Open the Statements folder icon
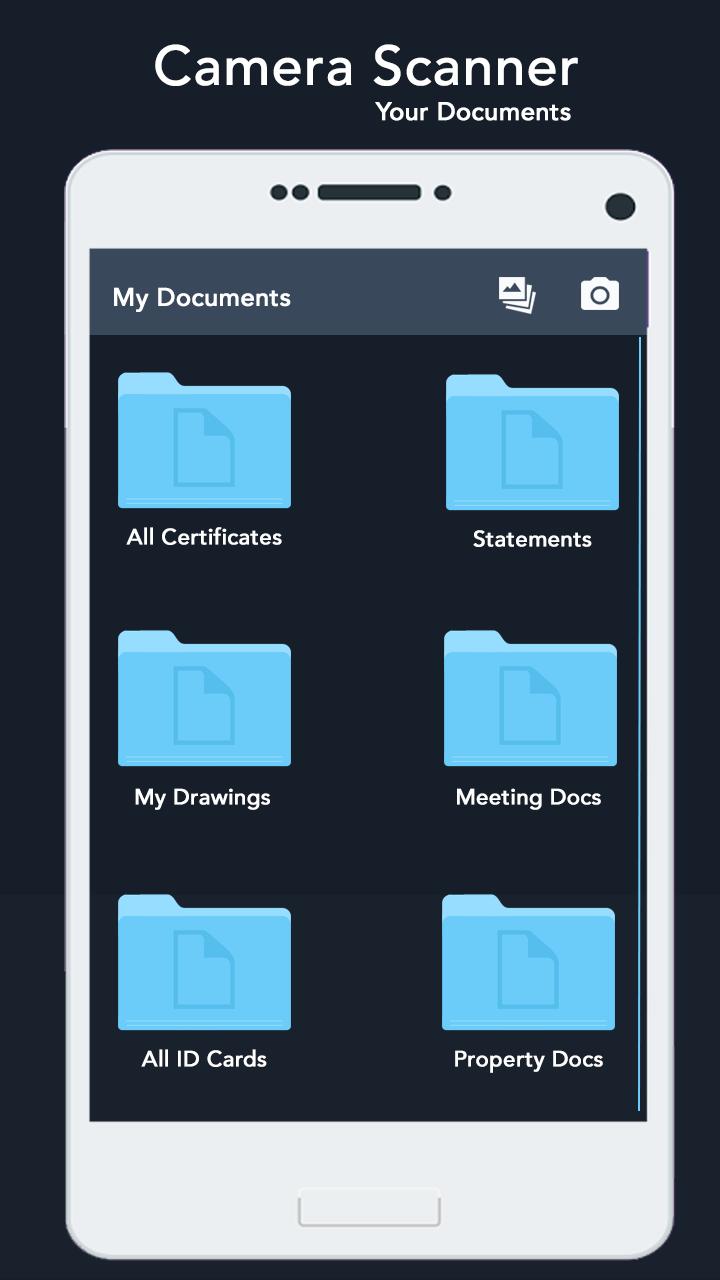The height and width of the screenshot is (1280, 720). point(532,442)
